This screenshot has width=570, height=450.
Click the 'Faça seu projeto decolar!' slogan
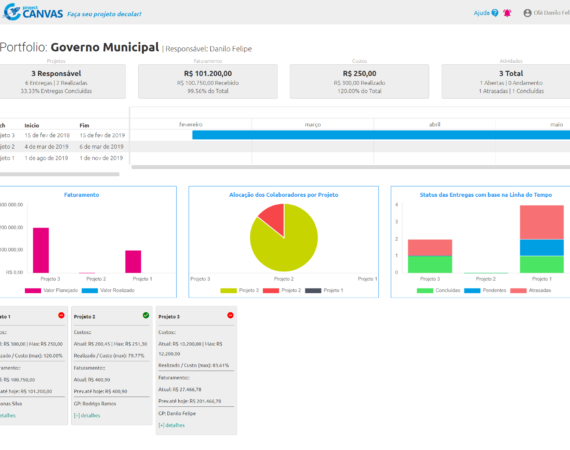[104, 14]
